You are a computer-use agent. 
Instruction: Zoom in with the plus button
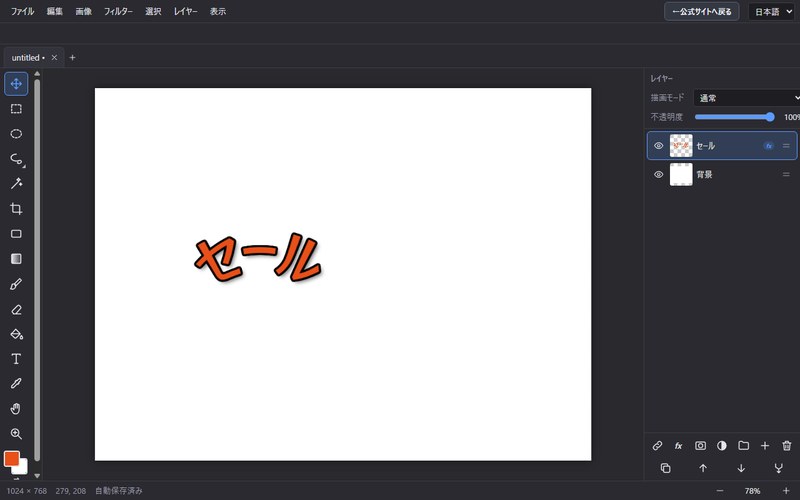tap(786, 491)
